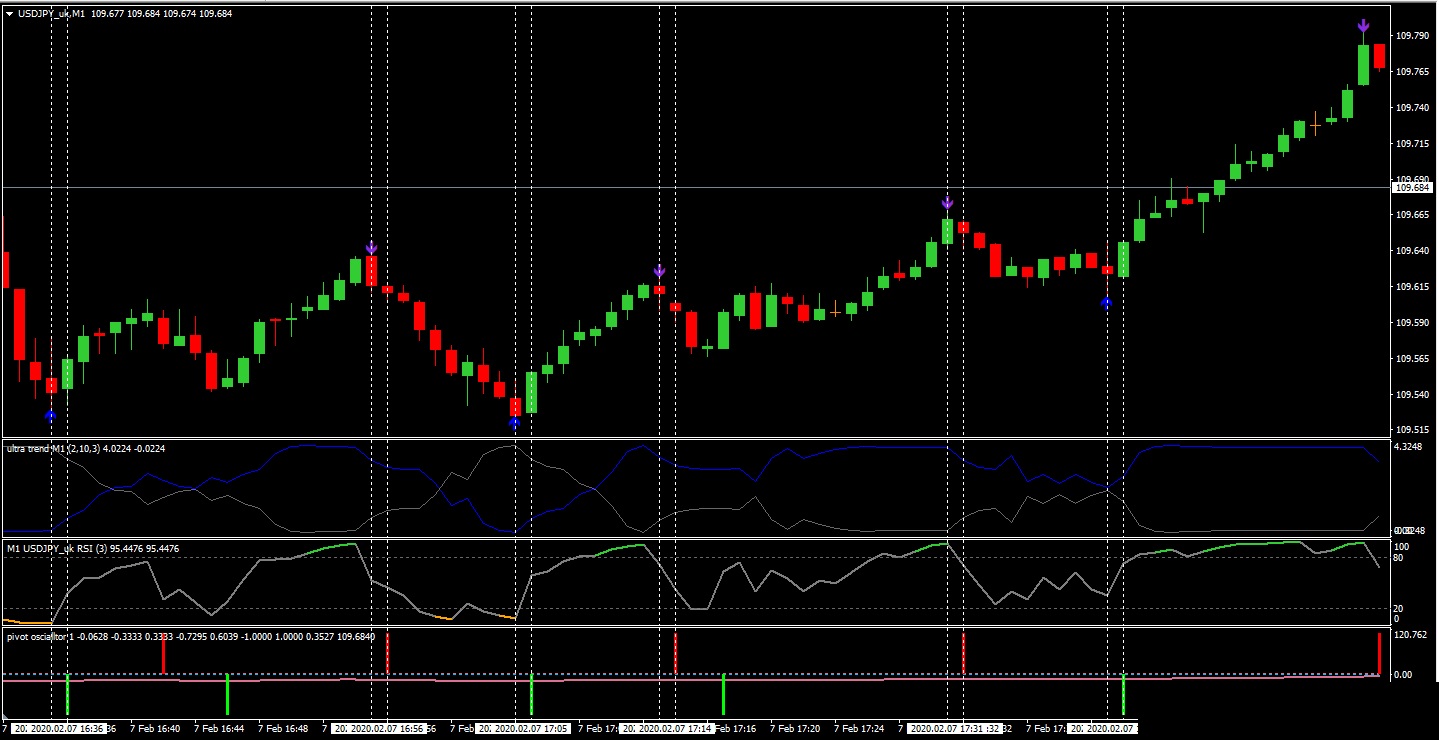This screenshot has height=740, width=1439.
Task: Select the 2020.02.07 17:05 time label
Action: pyautogui.click(x=531, y=729)
